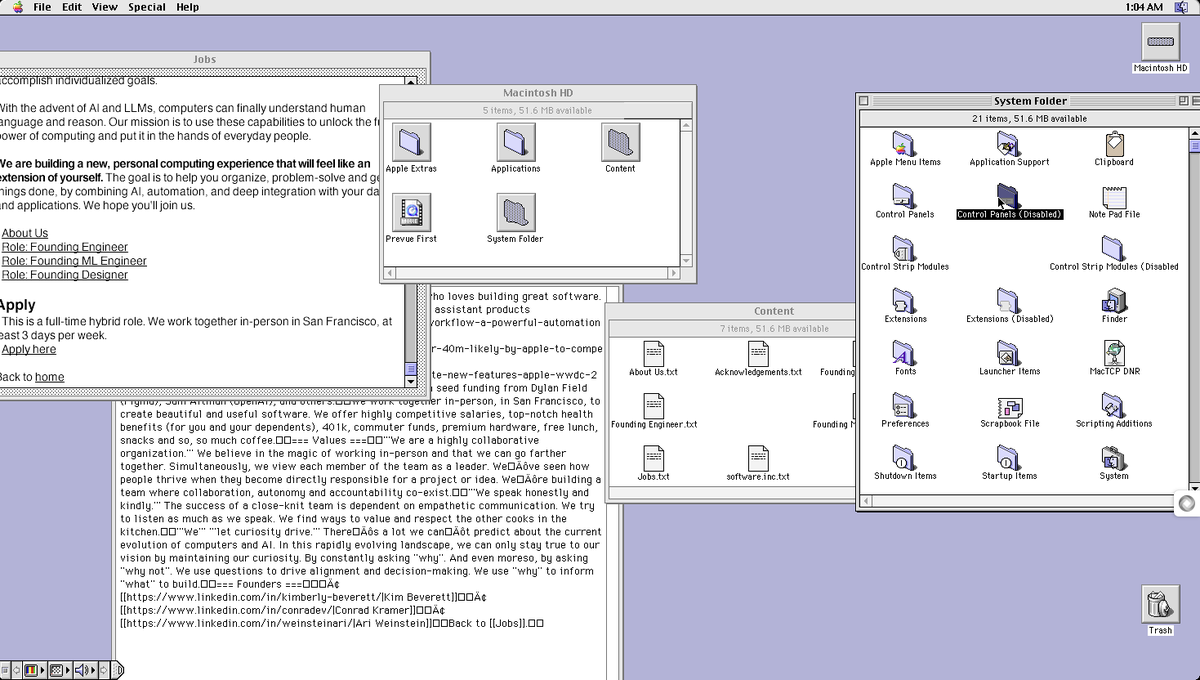The height and width of the screenshot is (680, 1200).
Task: Select the Acknowledgements.txt file
Action: pos(758,353)
